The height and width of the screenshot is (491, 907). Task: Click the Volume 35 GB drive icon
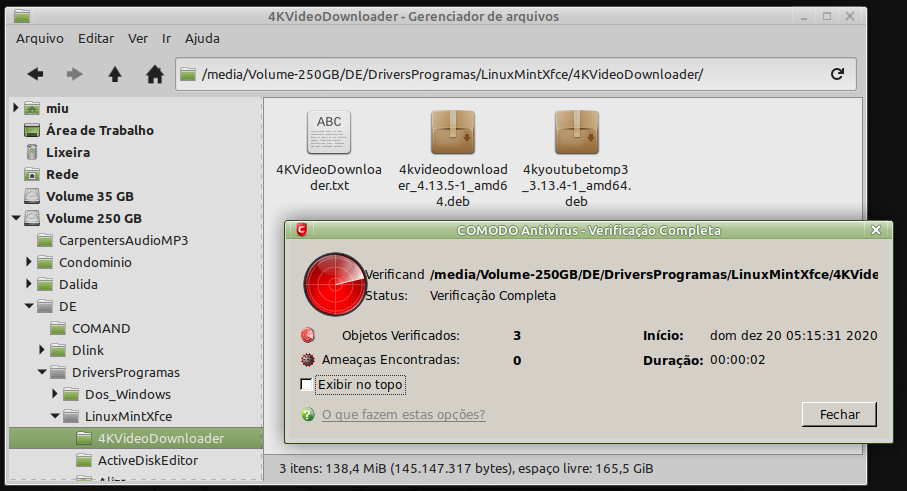(x=32, y=196)
